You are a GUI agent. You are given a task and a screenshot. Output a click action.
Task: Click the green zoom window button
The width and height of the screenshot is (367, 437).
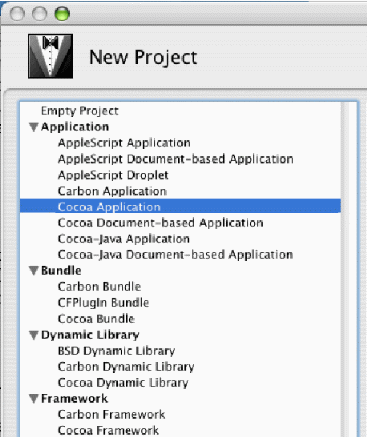coord(62,14)
